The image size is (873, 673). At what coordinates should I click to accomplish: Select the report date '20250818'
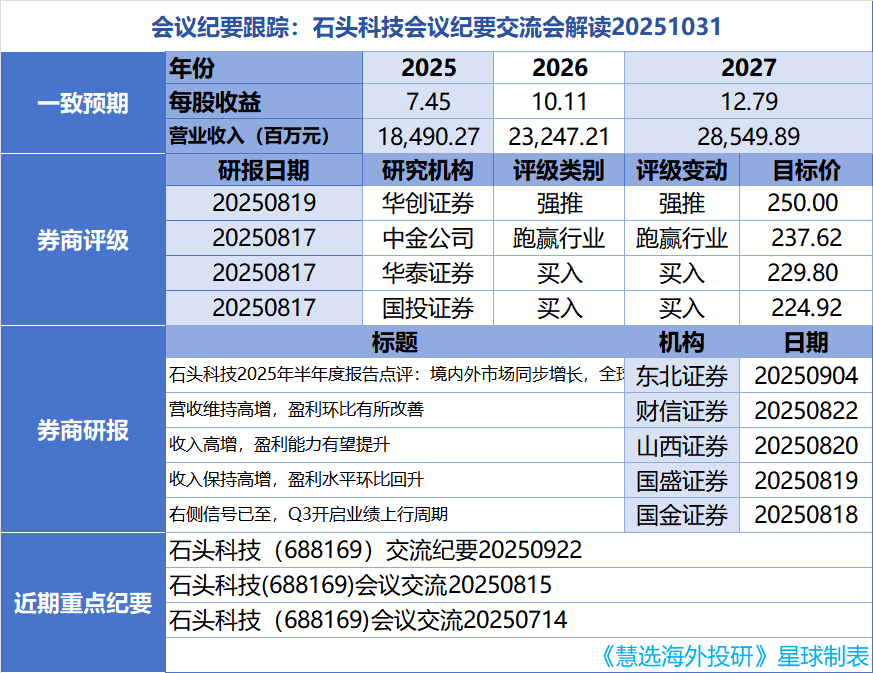(806, 515)
